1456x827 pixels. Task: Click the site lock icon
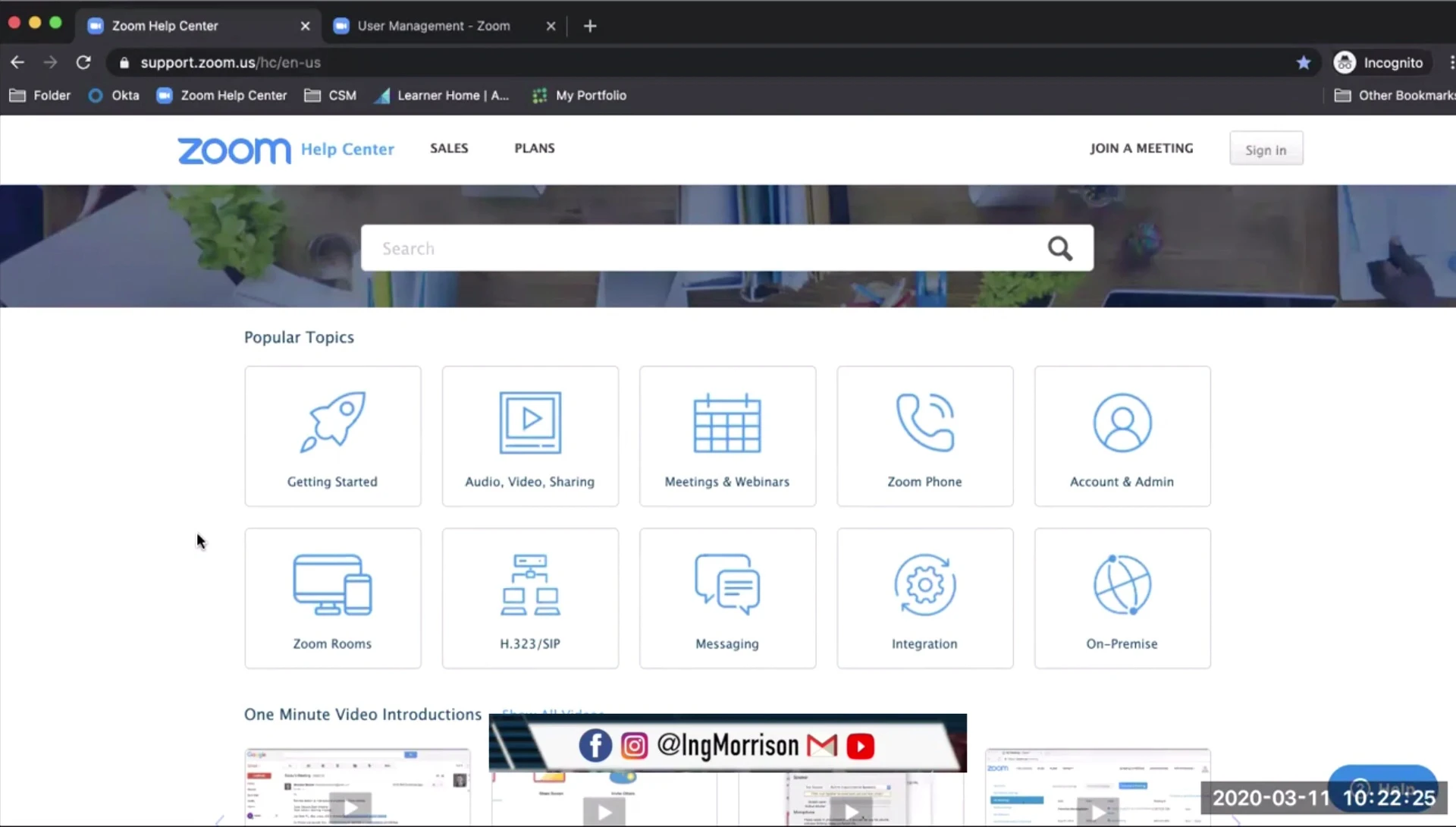[124, 62]
